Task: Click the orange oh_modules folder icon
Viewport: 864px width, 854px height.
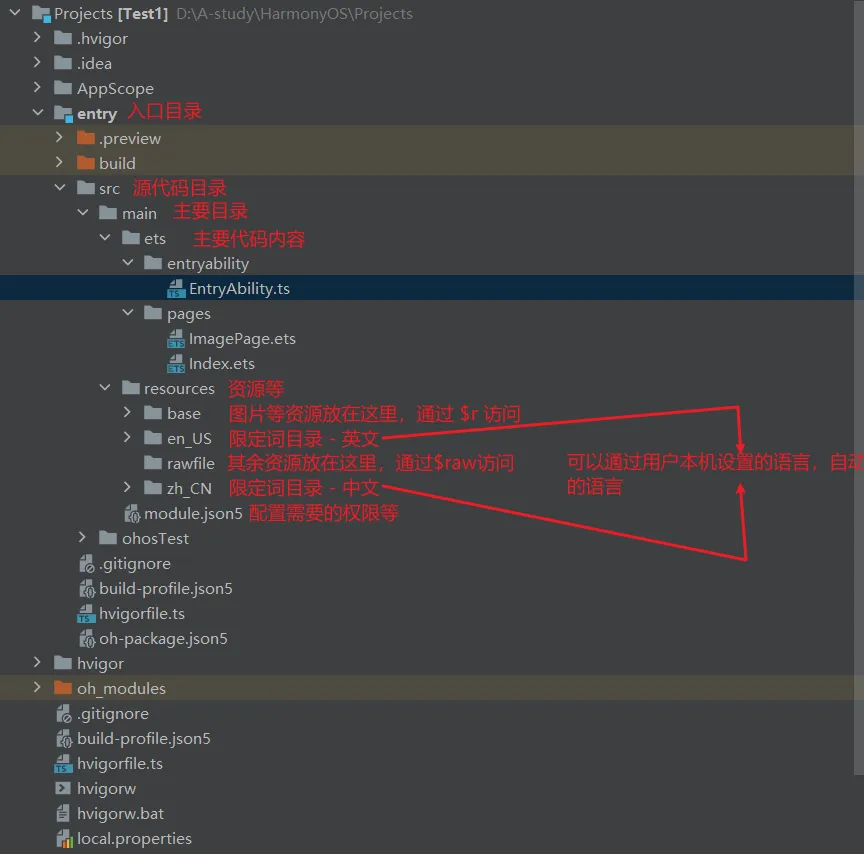Action: pos(63,689)
